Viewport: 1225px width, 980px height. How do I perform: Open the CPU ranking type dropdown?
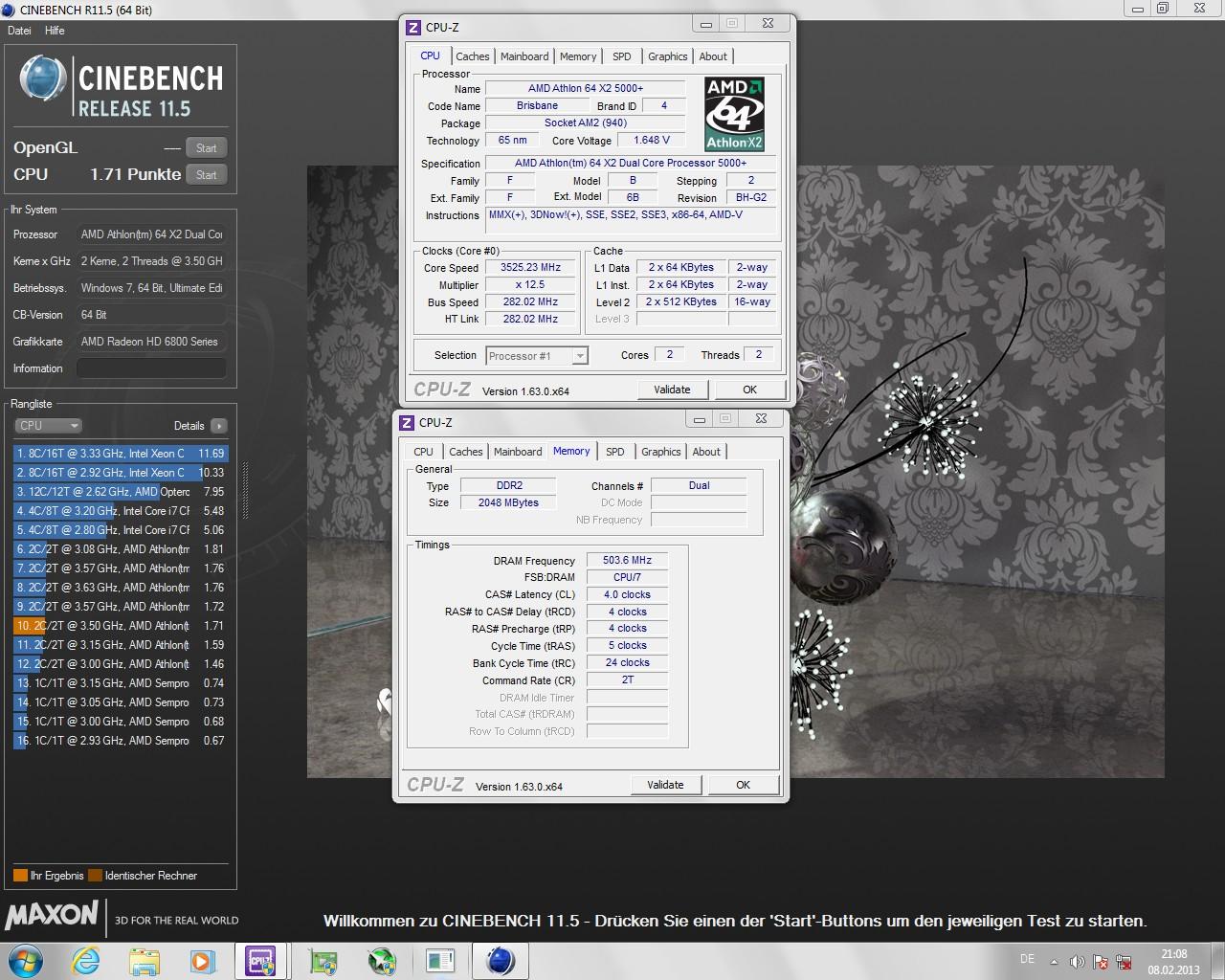pyautogui.click(x=48, y=426)
